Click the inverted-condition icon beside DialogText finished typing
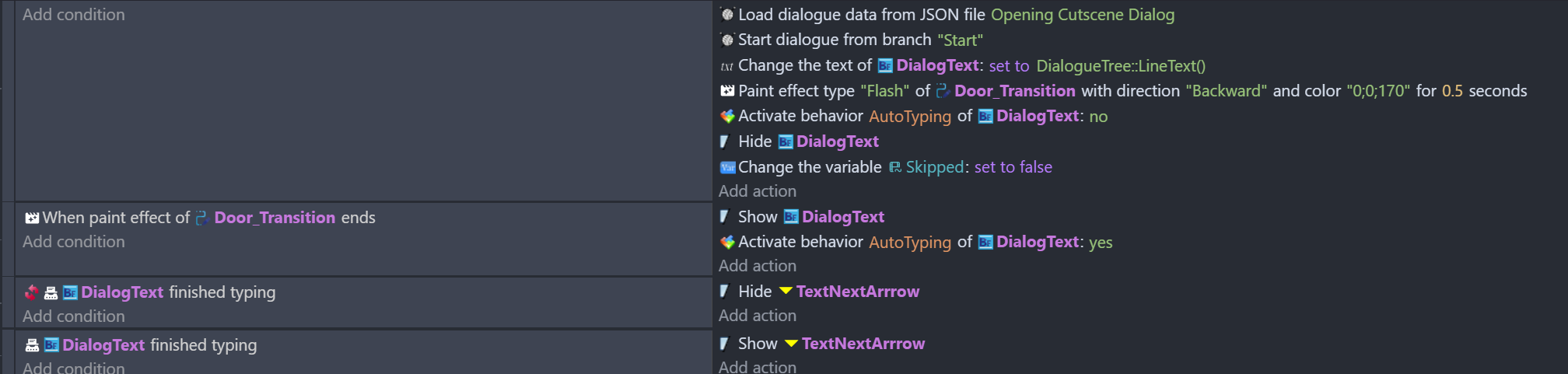The height and width of the screenshot is (374, 1568). click(32, 292)
